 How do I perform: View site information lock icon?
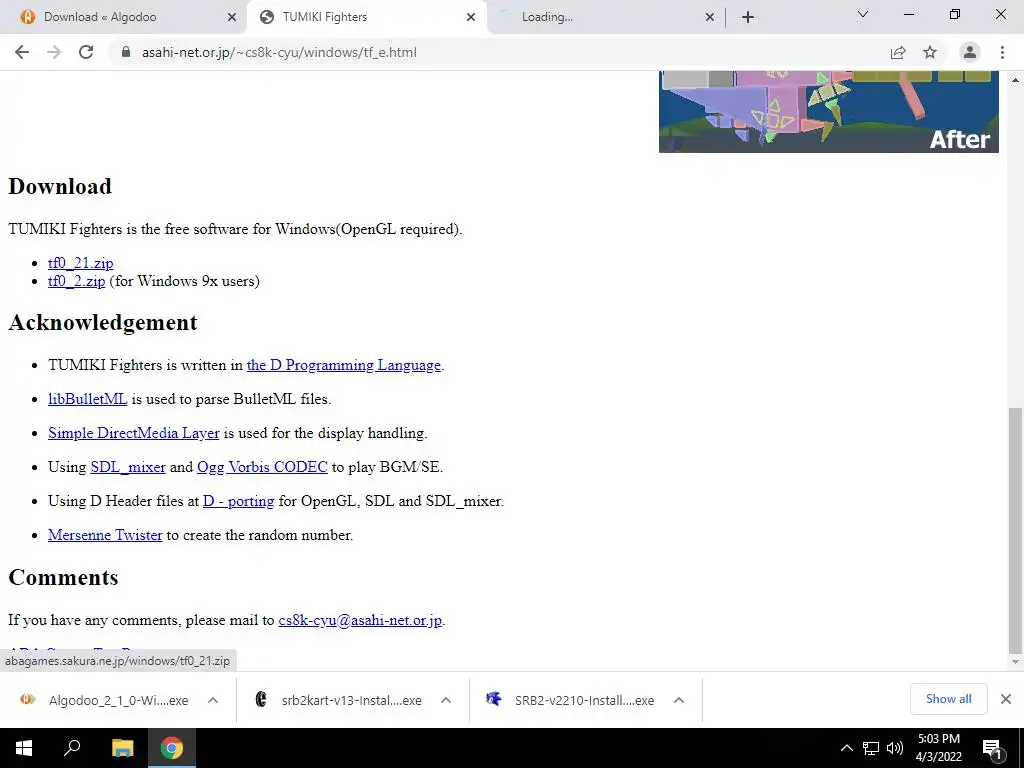tap(126, 52)
